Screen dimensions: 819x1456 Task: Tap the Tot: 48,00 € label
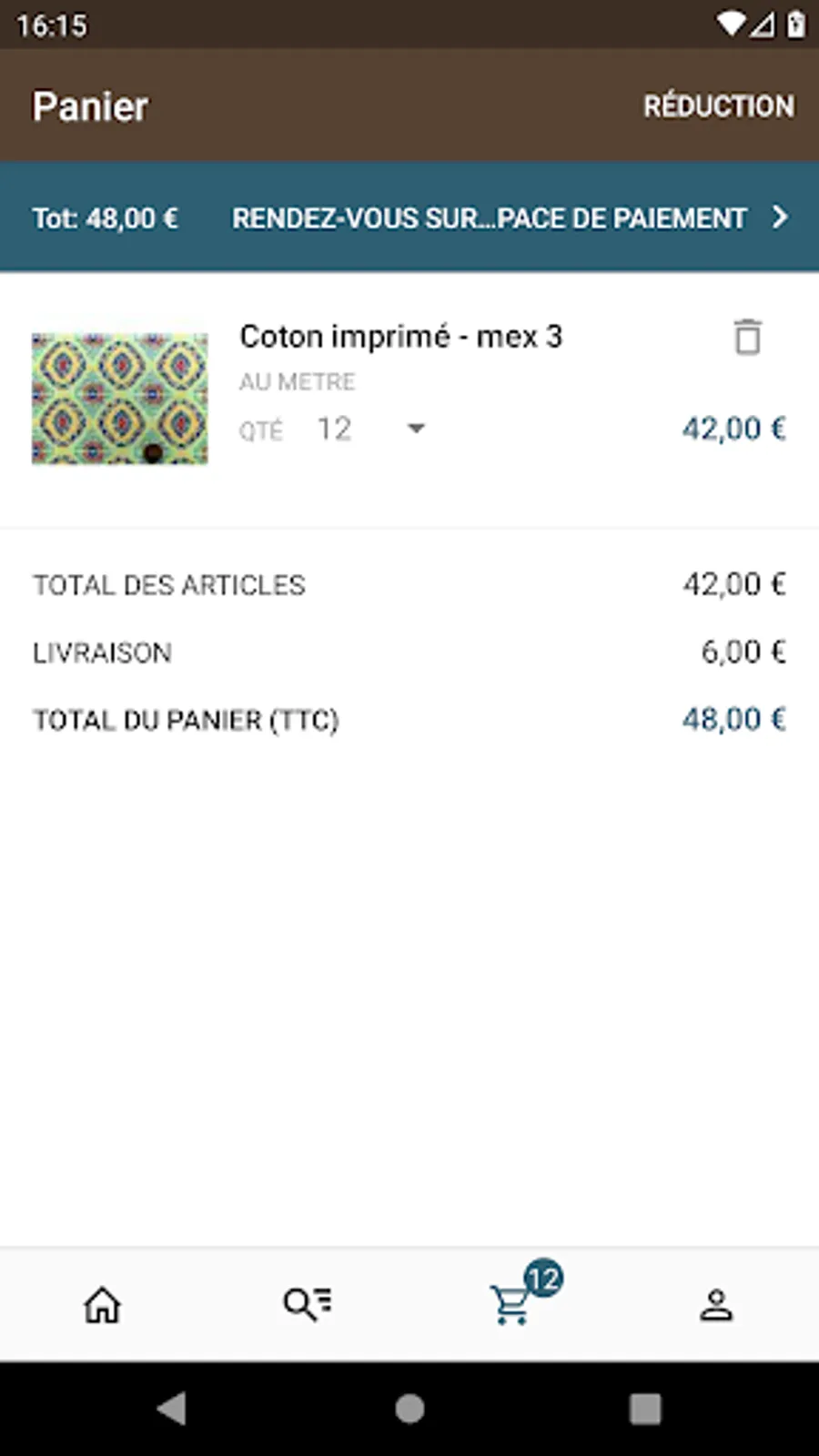click(x=106, y=218)
